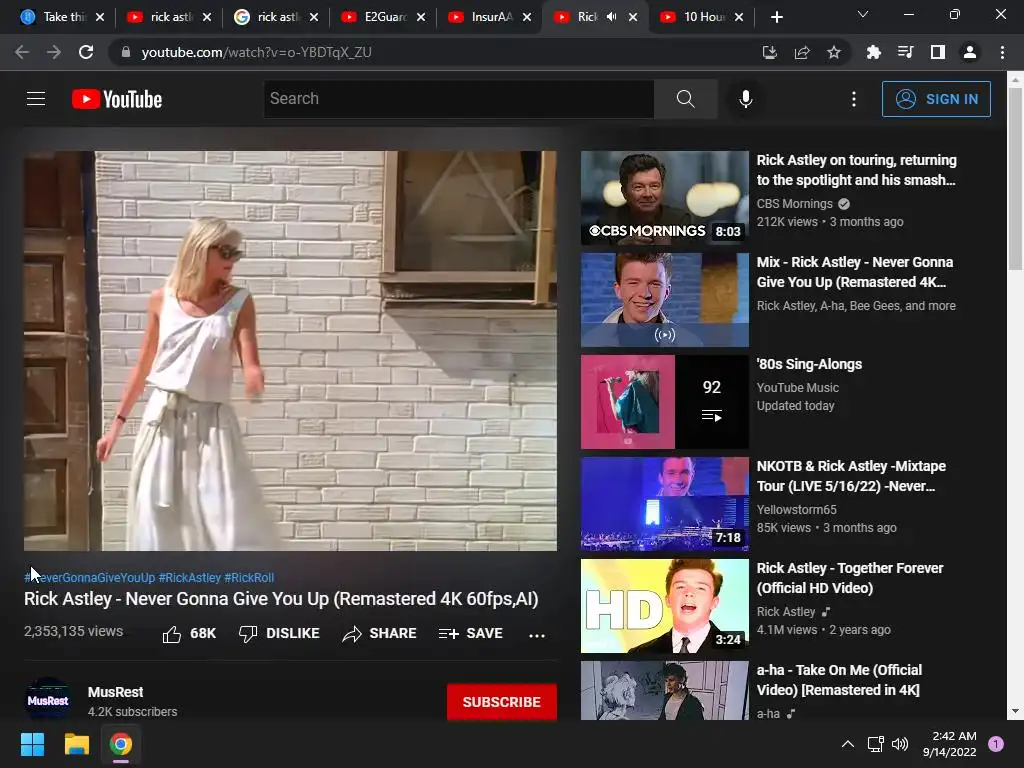The image size is (1024, 768).
Task: SAVE video to a playlist
Action: coord(471,633)
